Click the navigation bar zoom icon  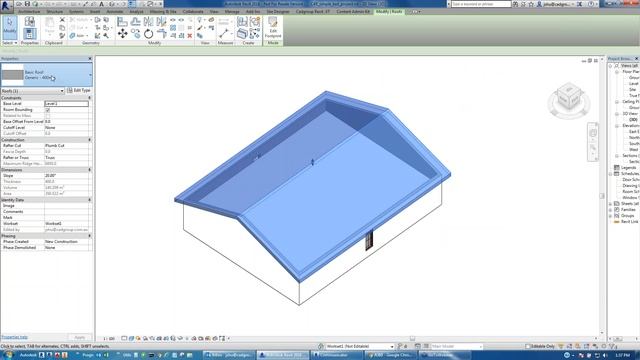click(x=593, y=147)
